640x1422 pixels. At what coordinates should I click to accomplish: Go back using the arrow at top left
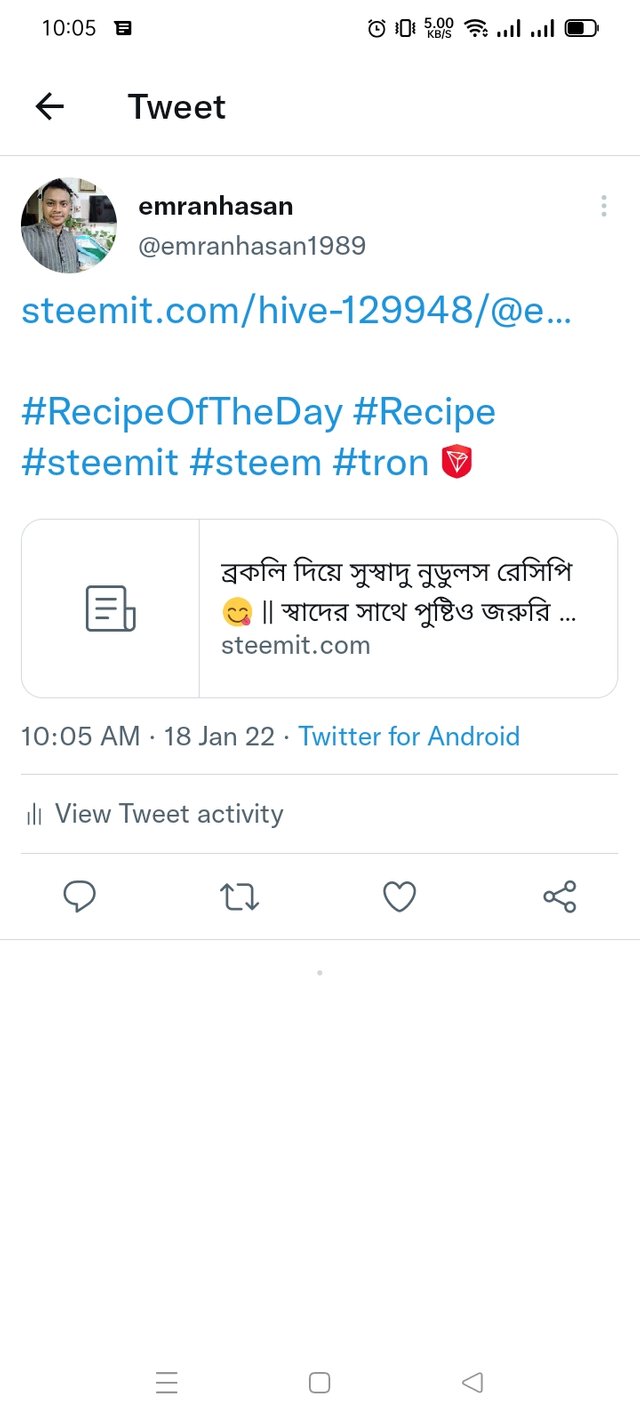click(49, 106)
